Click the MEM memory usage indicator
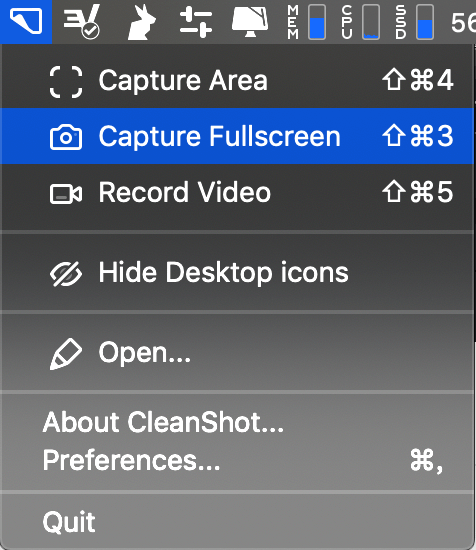Screen dimensions: 476x550 point(307,22)
